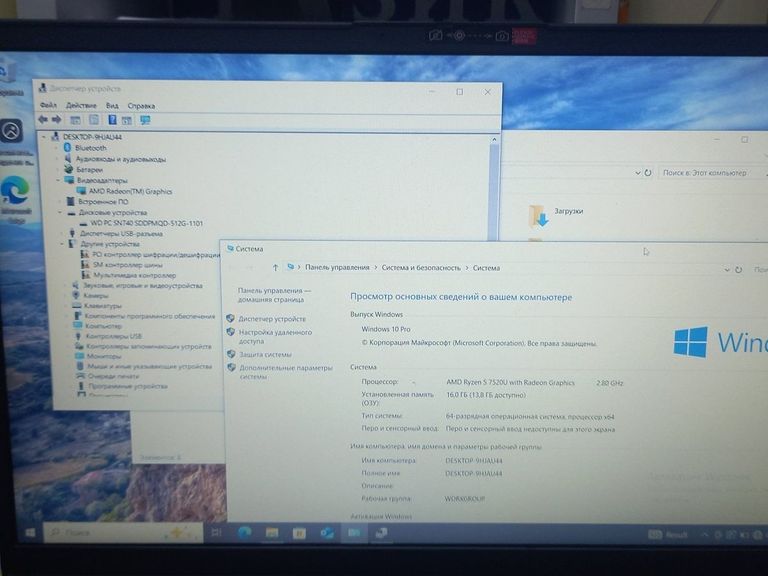768x576 pixels.
Task: Open File Explorer from taskbar
Action: (272, 533)
